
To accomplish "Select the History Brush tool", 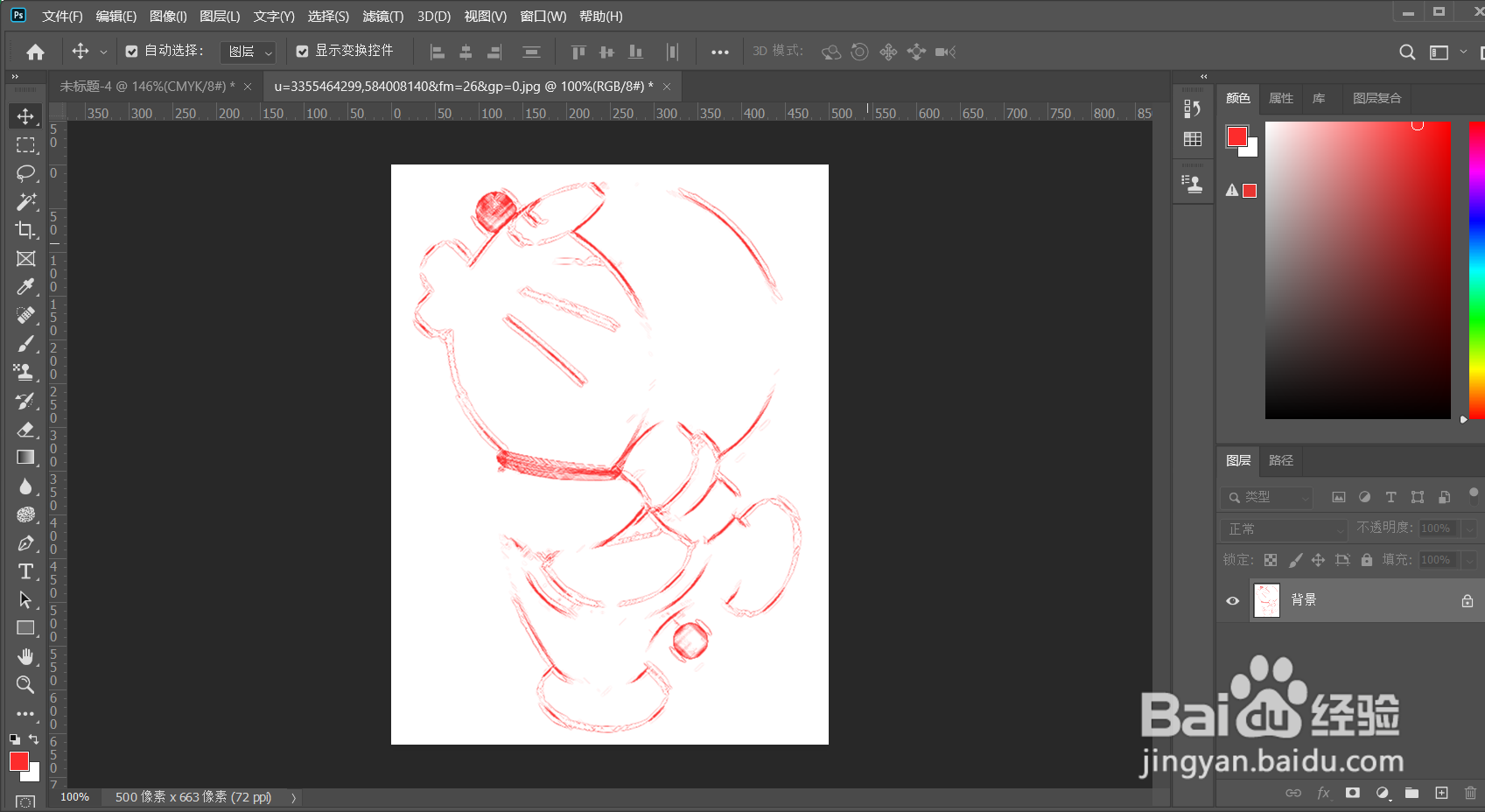I will (x=25, y=401).
